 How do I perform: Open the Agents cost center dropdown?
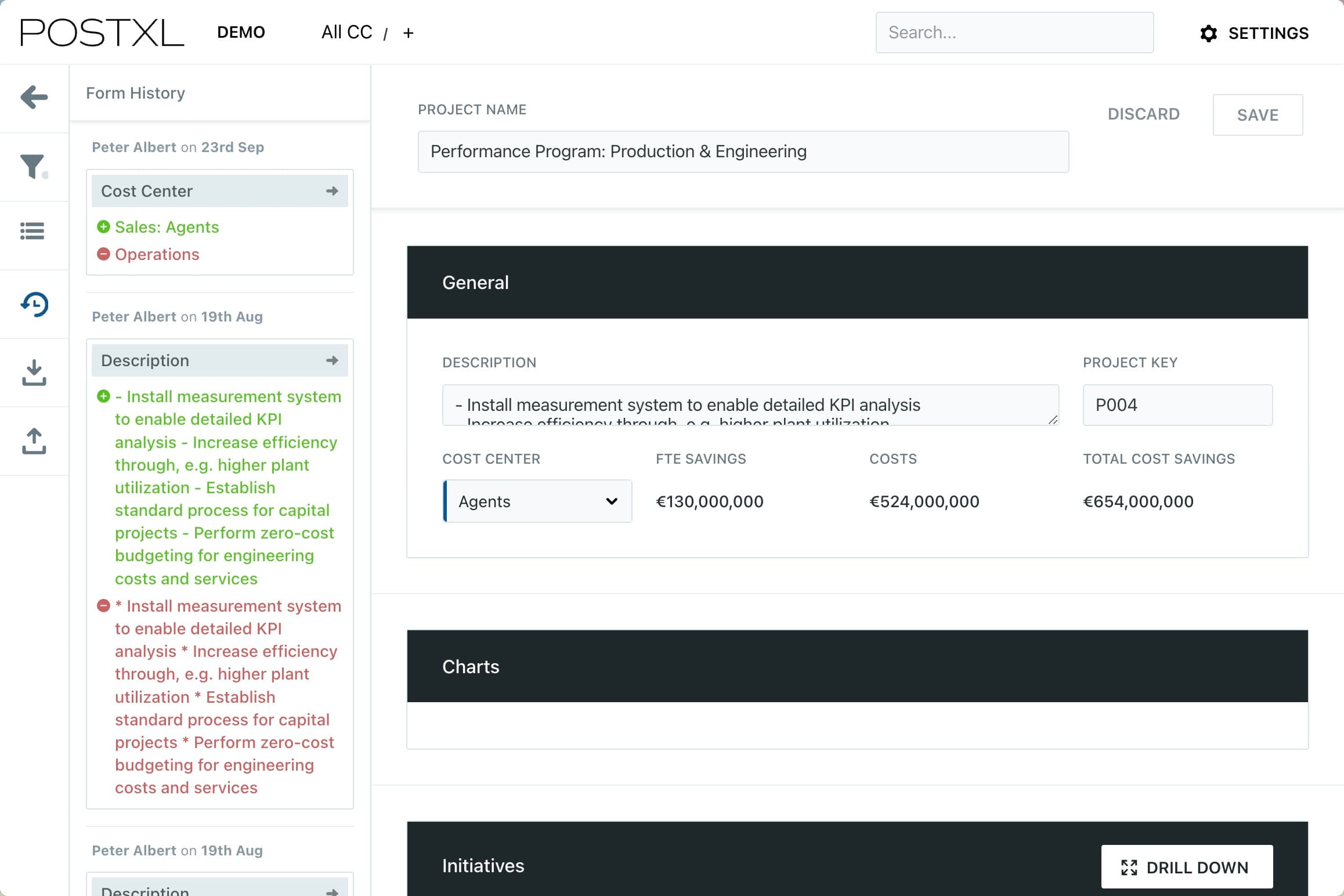(x=537, y=501)
